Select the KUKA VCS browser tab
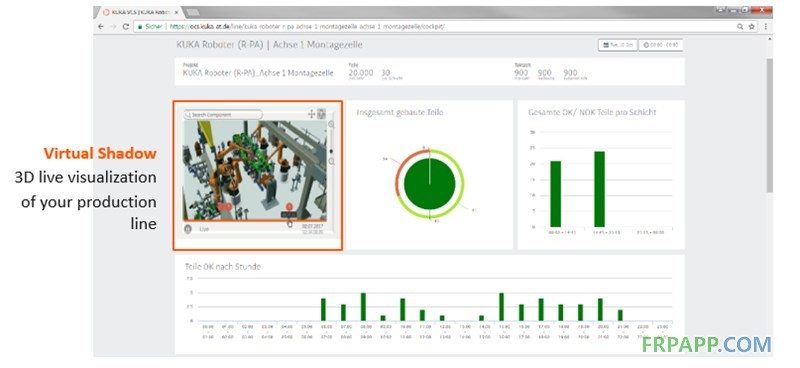This screenshot has width=800, height=368. coord(139,12)
